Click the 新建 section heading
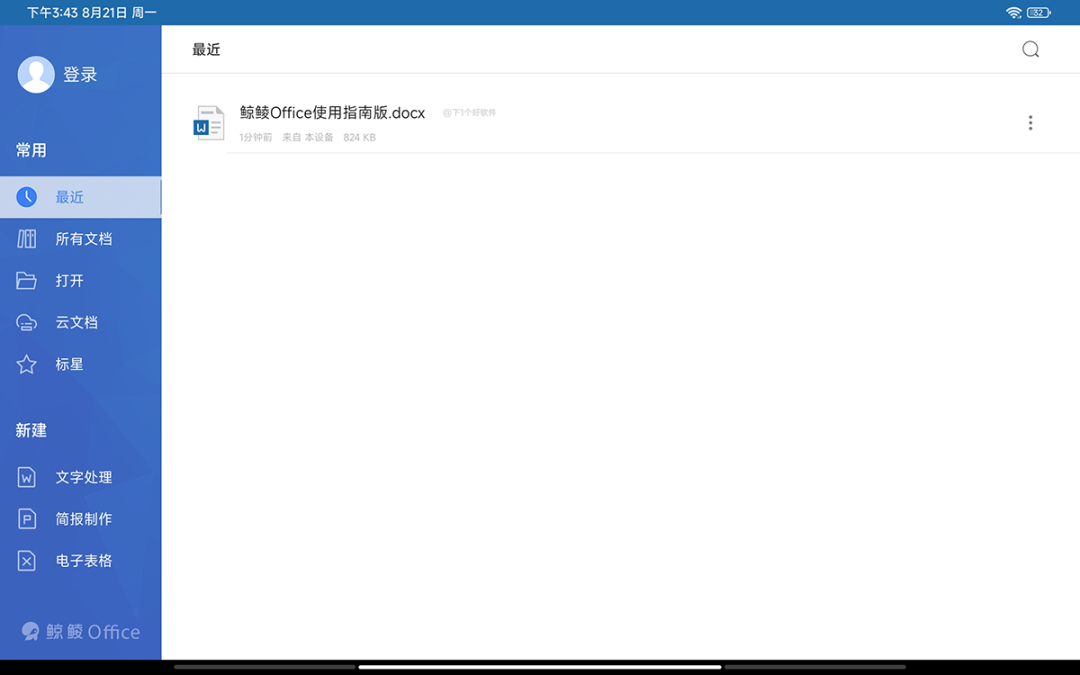1080x675 pixels. point(31,430)
